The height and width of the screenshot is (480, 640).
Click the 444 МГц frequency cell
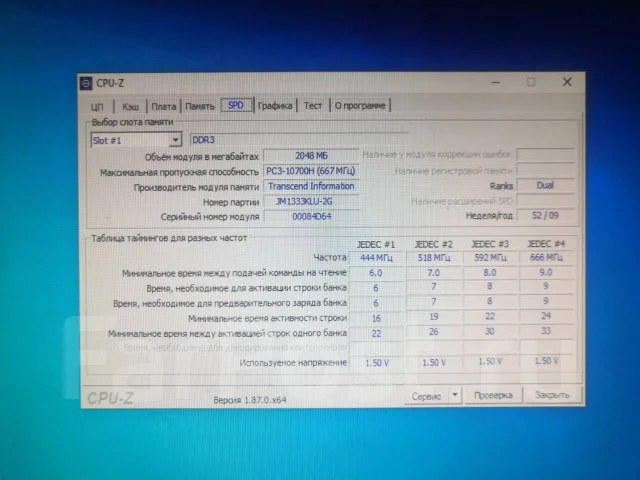(376, 258)
